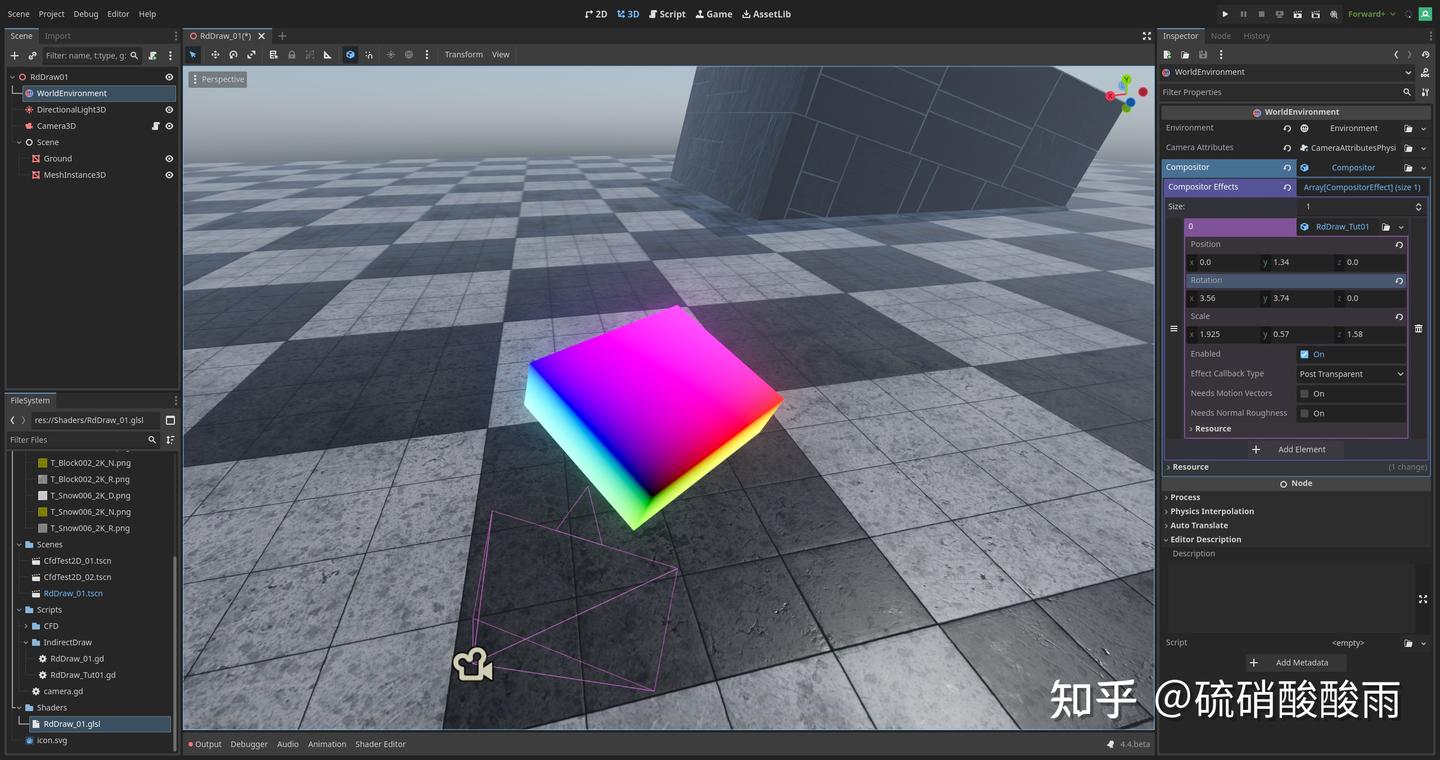Switch to the Shader Editor bottom tab
Screen dimensions: 1440x760
pos(380,744)
